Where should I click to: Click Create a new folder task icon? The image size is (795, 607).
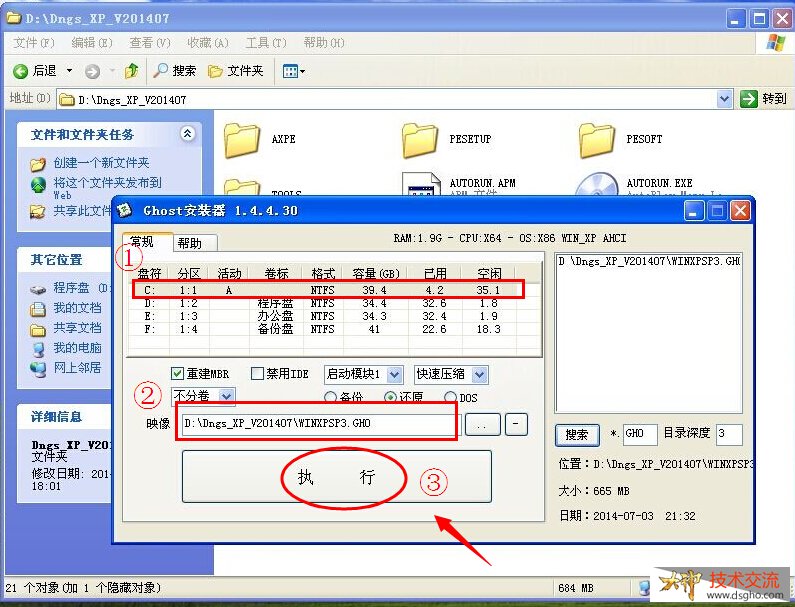[x=38, y=164]
